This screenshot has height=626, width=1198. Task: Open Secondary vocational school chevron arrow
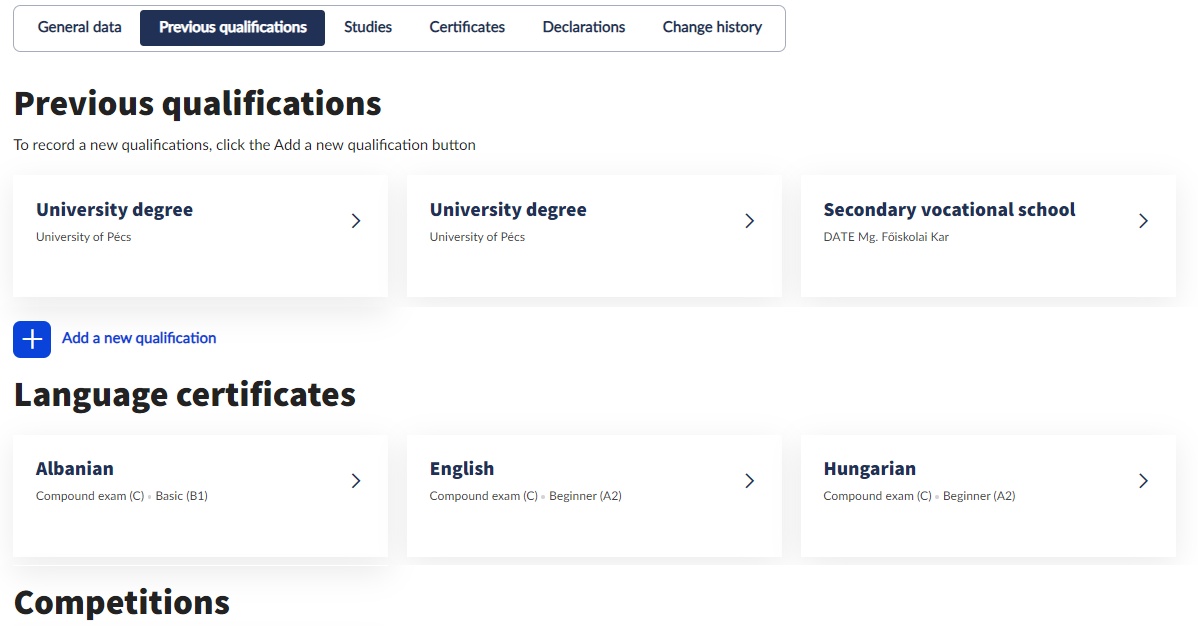click(x=1144, y=221)
